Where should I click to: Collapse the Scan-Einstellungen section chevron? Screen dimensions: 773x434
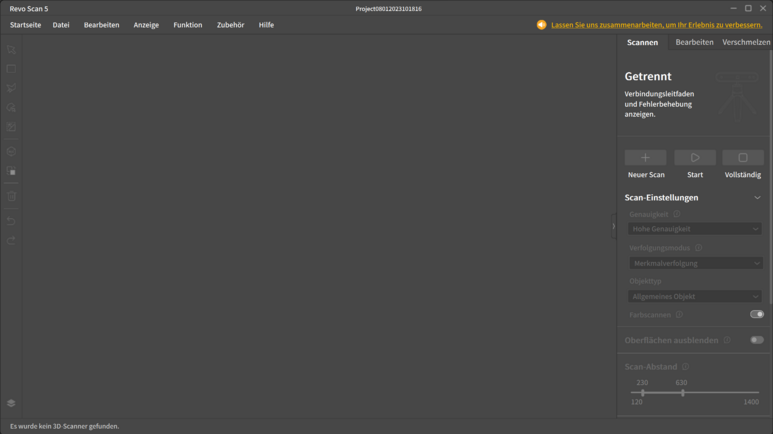tap(757, 198)
